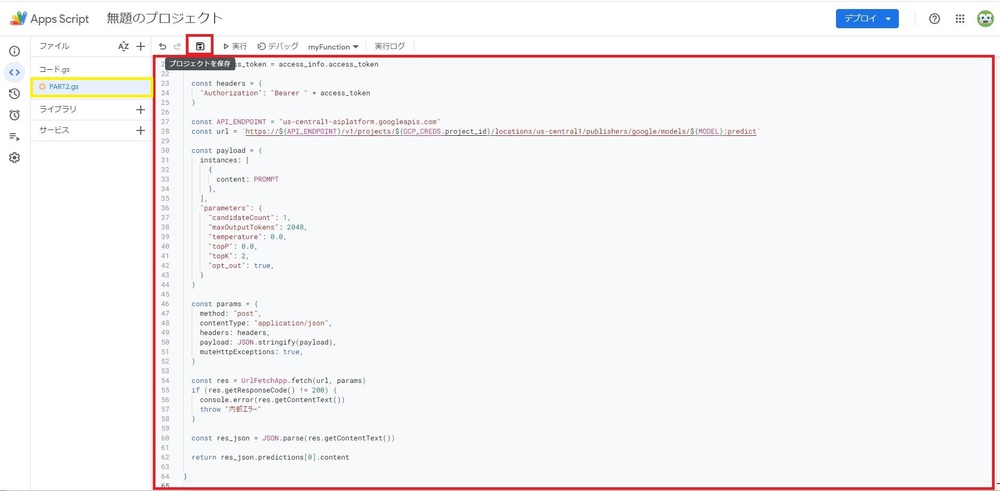Click the method post line
The height and width of the screenshot is (491, 1000).
pyautogui.click(x=230, y=314)
